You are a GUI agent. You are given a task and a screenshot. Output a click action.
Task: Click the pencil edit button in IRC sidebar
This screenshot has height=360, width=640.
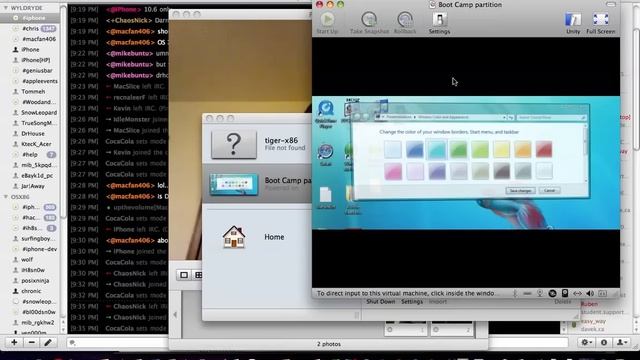point(48,342)
